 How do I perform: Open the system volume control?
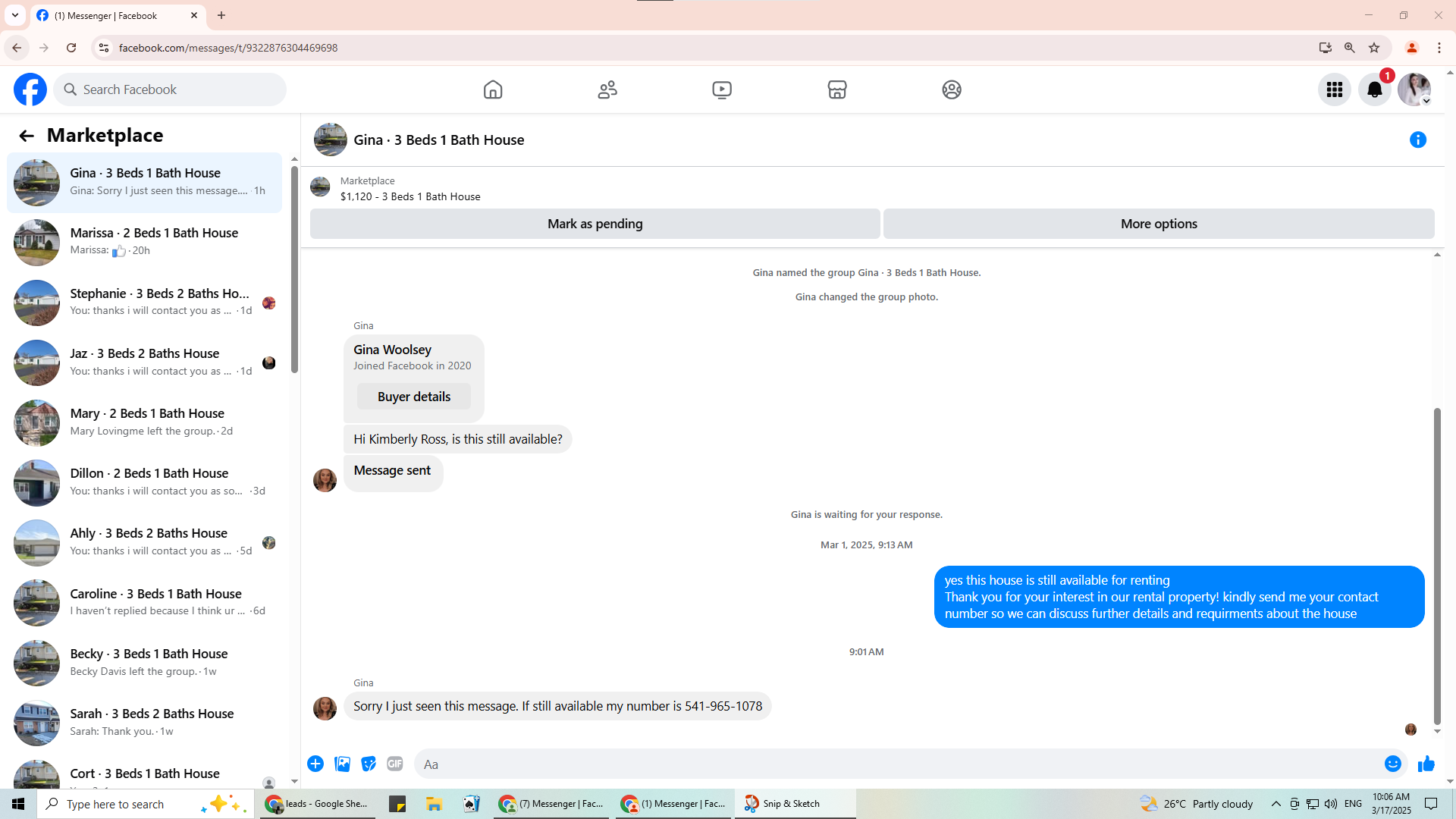1331,804
